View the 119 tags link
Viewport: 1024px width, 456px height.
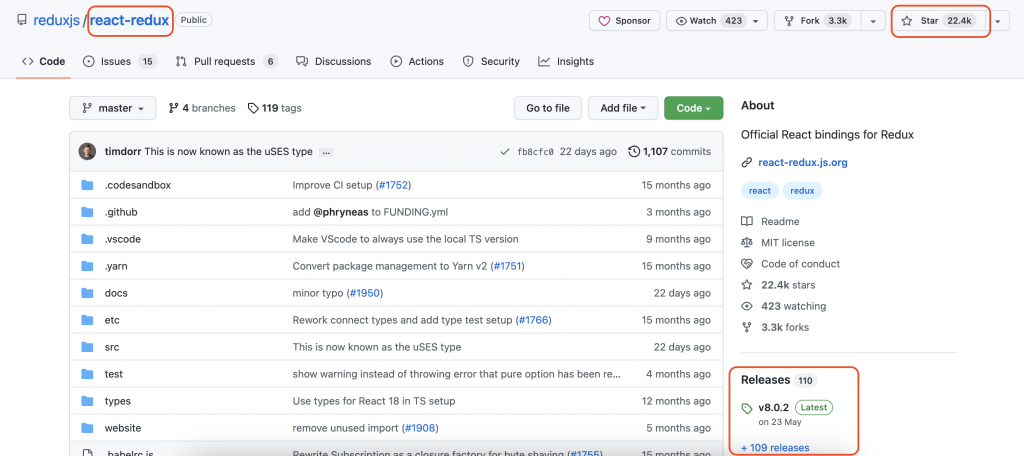coord(274,108)
